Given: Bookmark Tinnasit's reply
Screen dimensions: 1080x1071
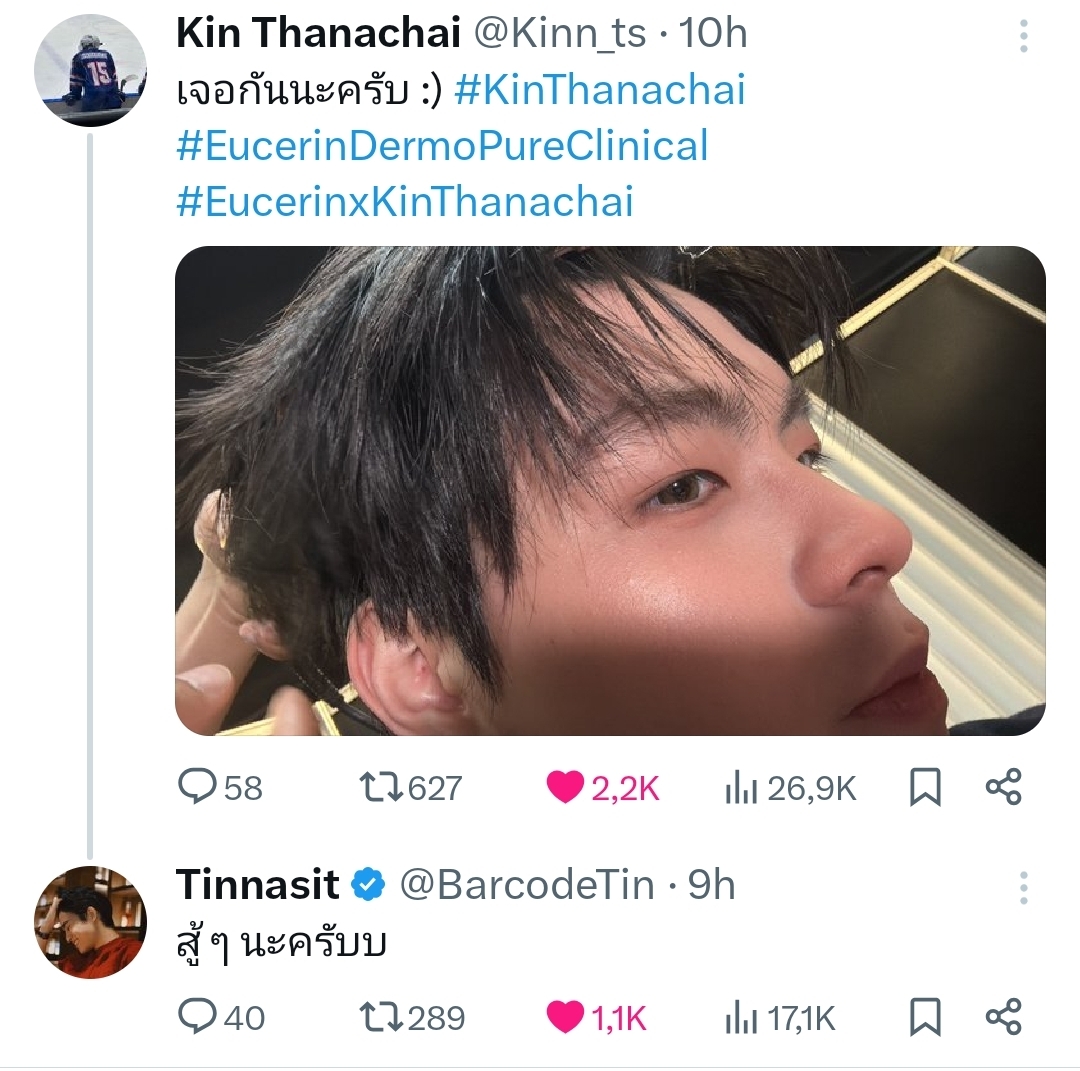Looking at the screenshot, I should coord(925,1018).
